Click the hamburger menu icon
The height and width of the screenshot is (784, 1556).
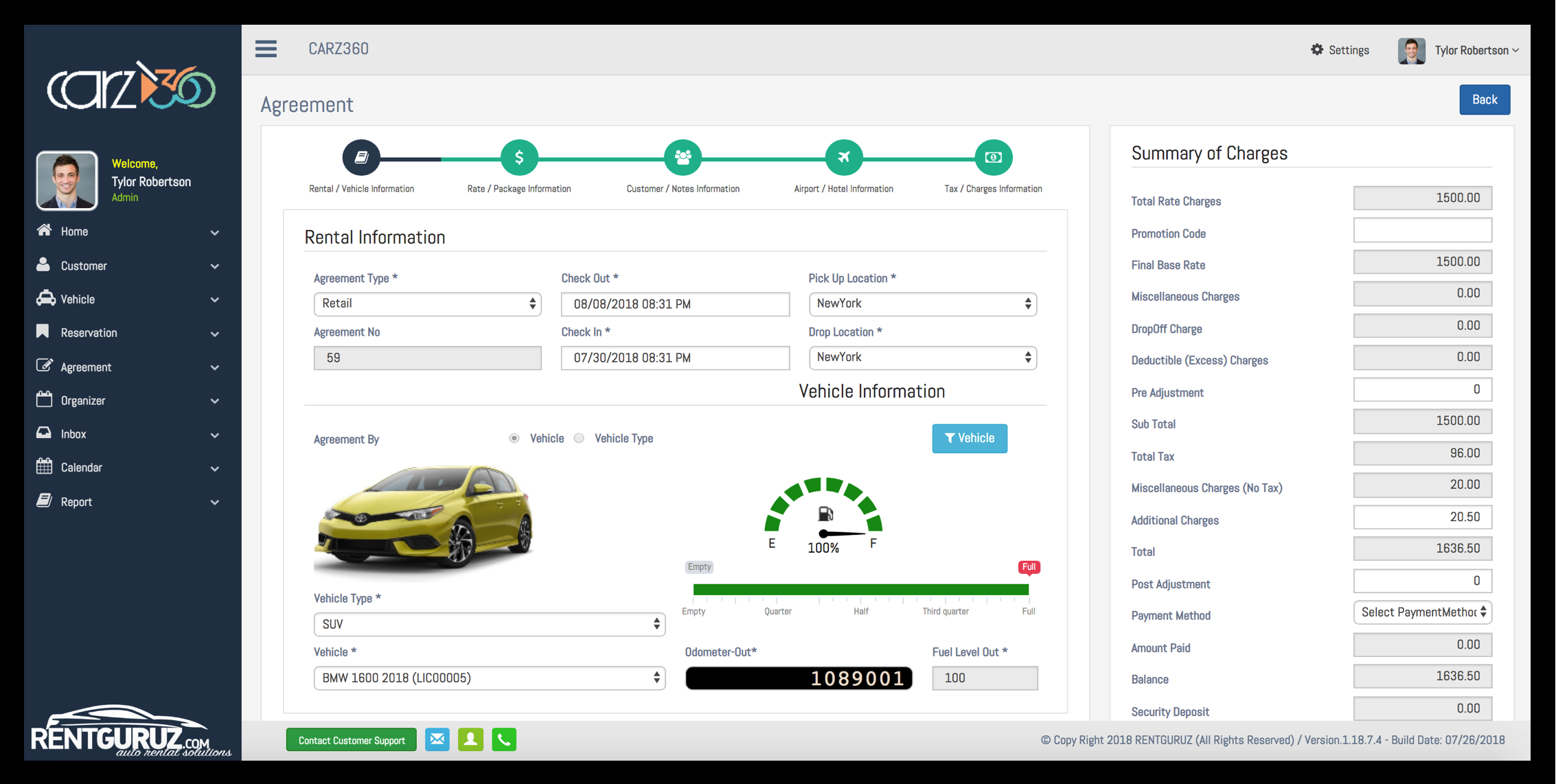(x=266, y=49)
